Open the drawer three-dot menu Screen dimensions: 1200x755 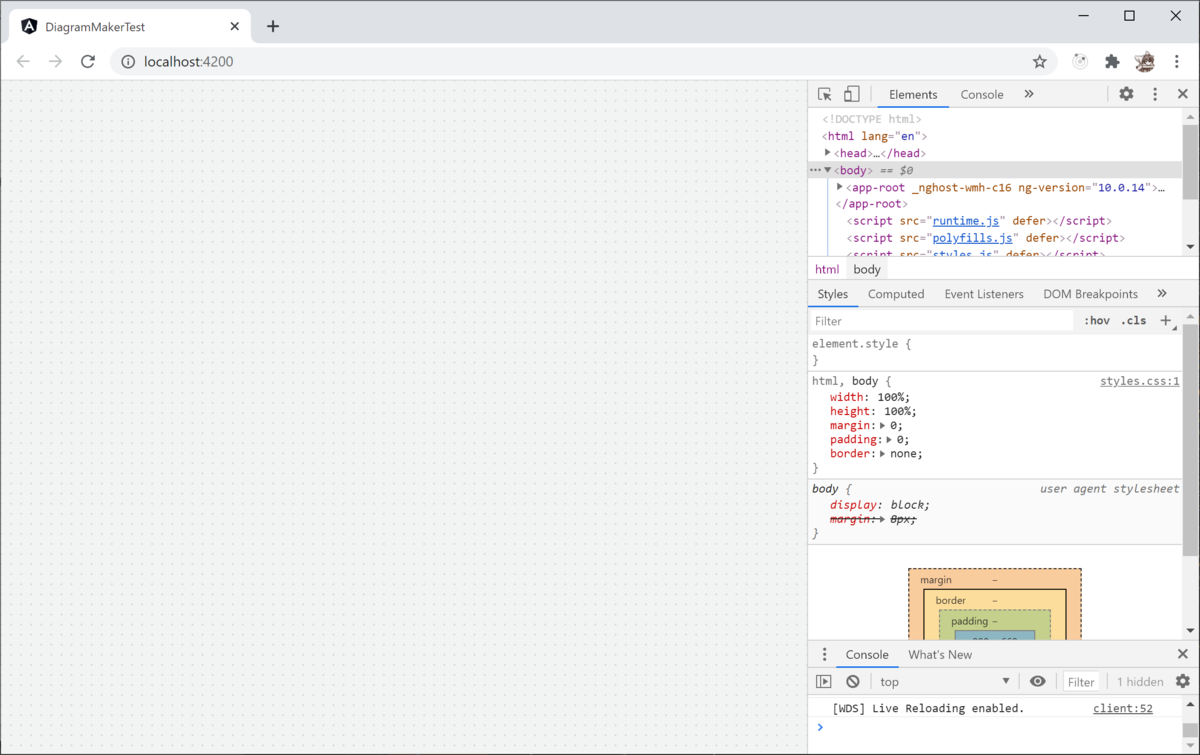point(824,655)
